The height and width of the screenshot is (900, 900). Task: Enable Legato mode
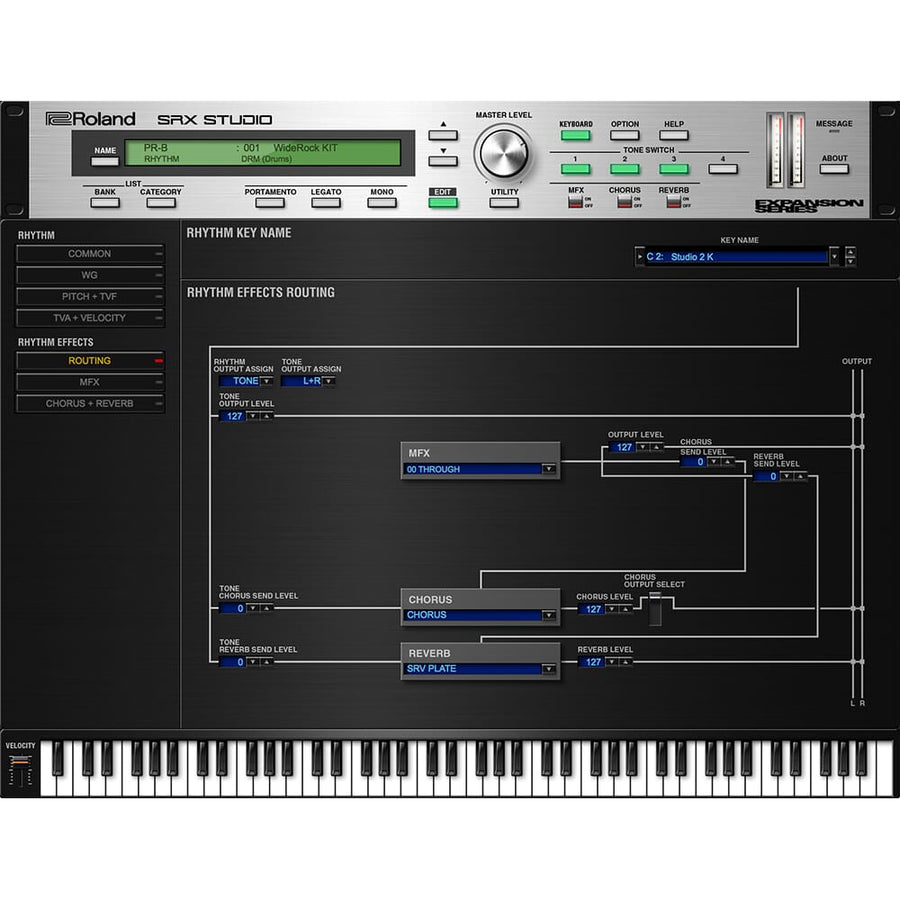pos(326,203)
